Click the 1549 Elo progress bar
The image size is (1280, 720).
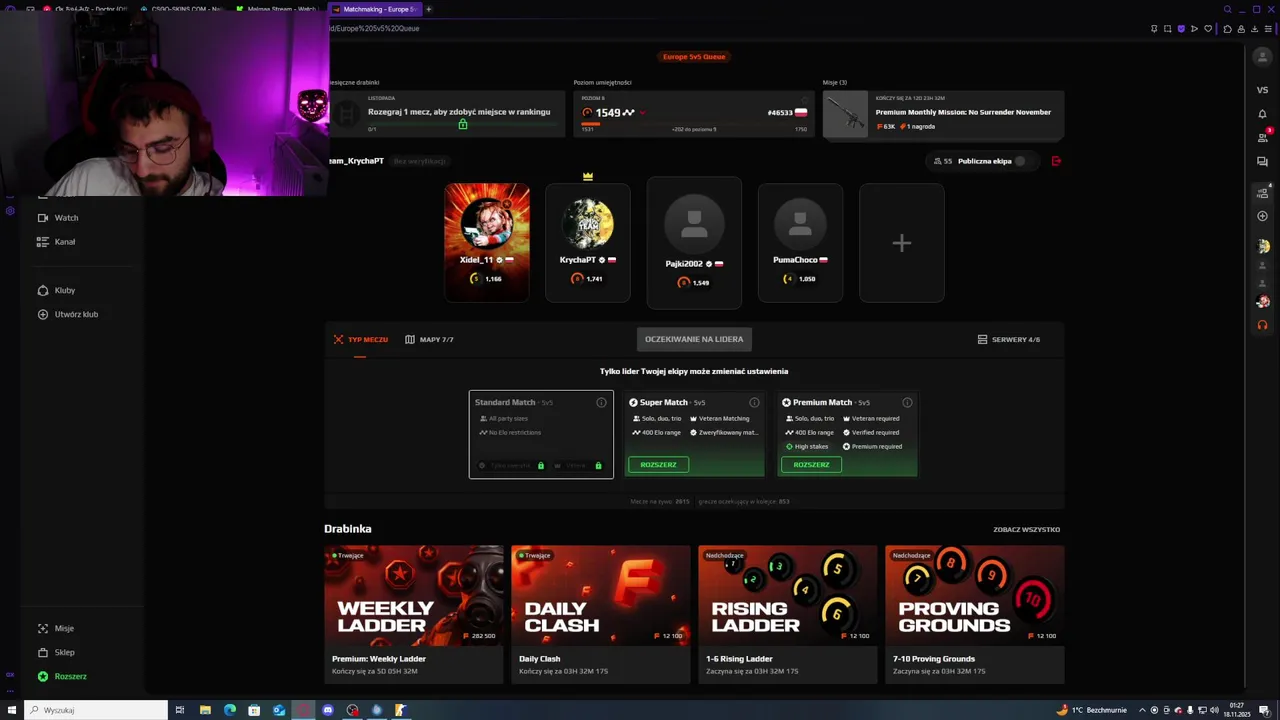click(x=694, y=123)
